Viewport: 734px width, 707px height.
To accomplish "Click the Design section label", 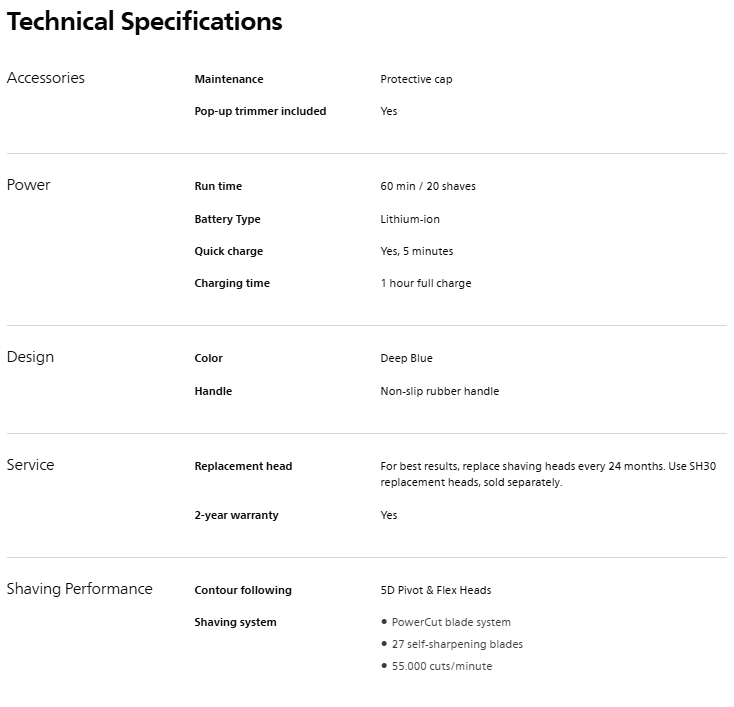I will [31, 357].
